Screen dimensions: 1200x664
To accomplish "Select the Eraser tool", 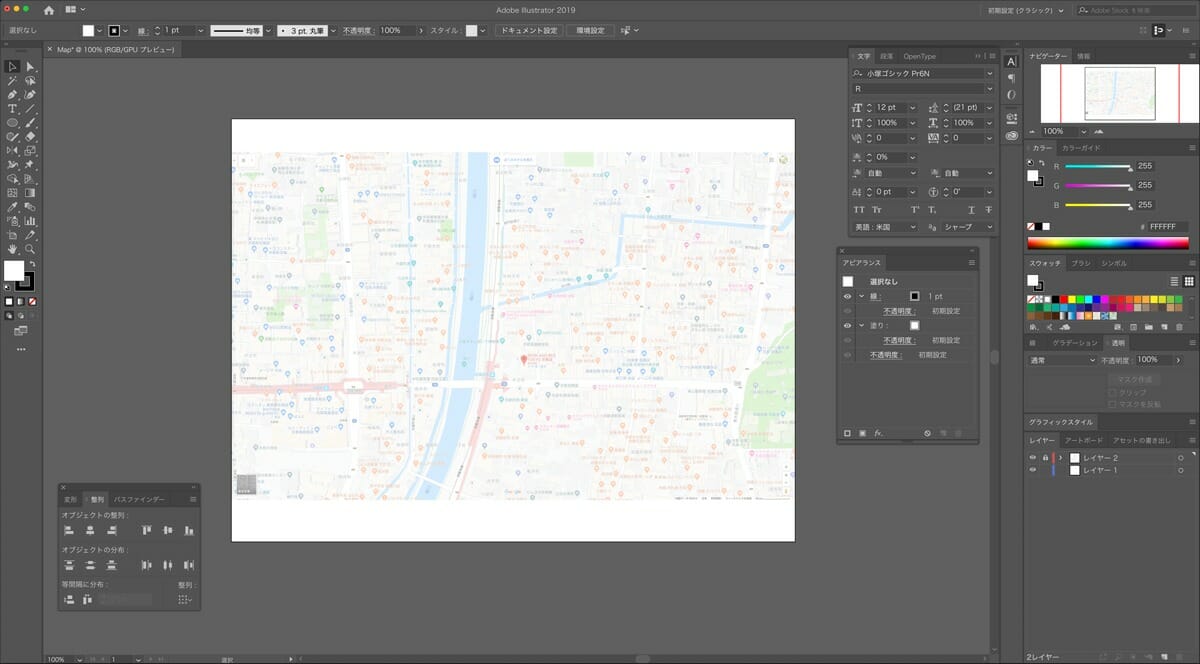I will [x=30, y=136].
